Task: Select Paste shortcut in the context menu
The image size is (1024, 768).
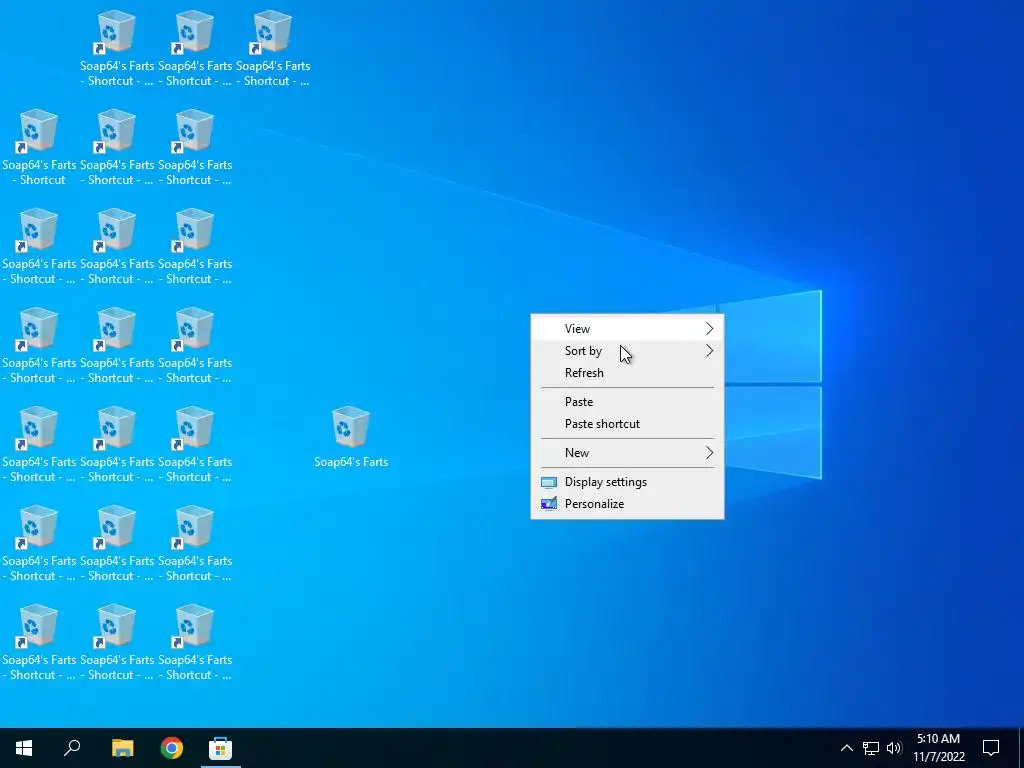Action: [x=627, y=424]
